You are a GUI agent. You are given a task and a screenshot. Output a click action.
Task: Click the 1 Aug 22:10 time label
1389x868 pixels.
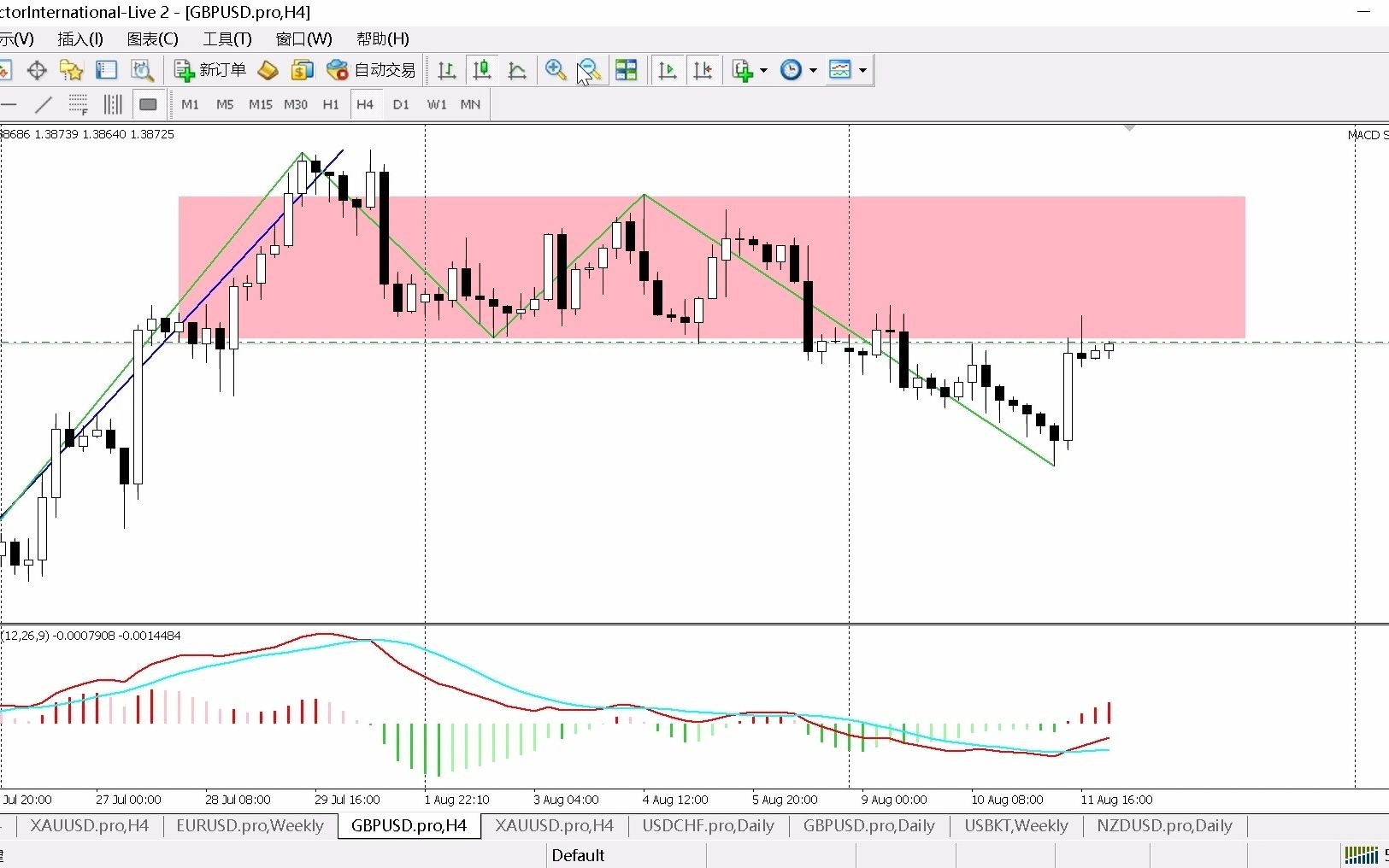456,800
